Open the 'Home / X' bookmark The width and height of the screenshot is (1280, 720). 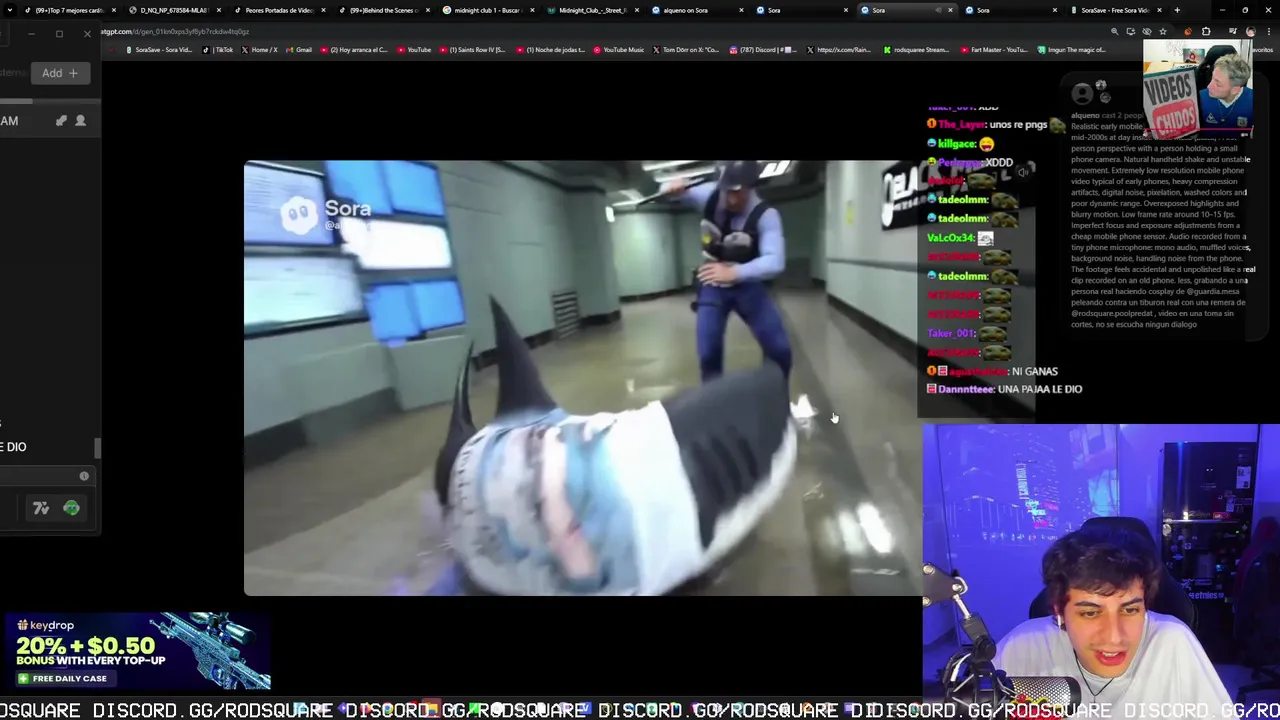coord(260,50)
